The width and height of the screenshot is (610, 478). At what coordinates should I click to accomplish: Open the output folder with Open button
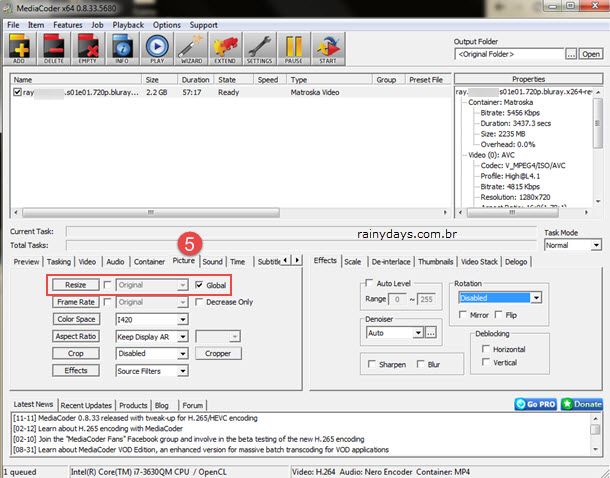click(591, 54)
